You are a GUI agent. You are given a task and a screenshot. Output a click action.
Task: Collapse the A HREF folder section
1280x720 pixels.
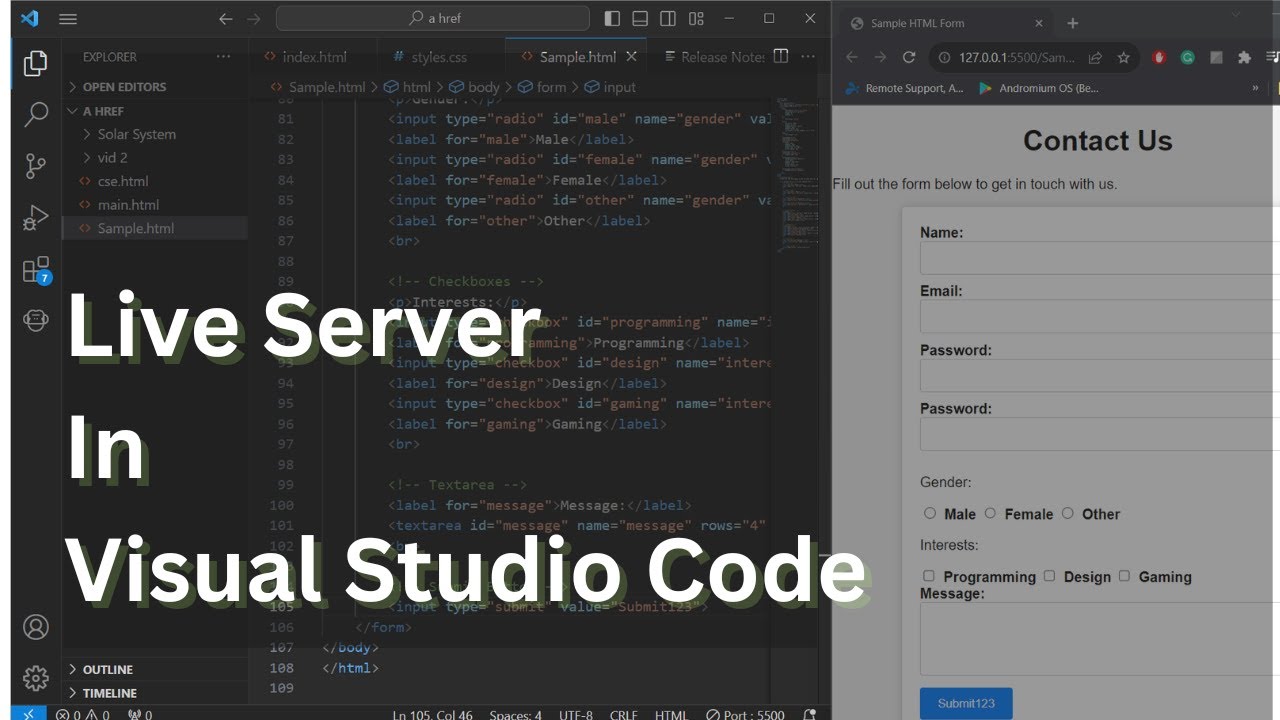click(155, 111)
